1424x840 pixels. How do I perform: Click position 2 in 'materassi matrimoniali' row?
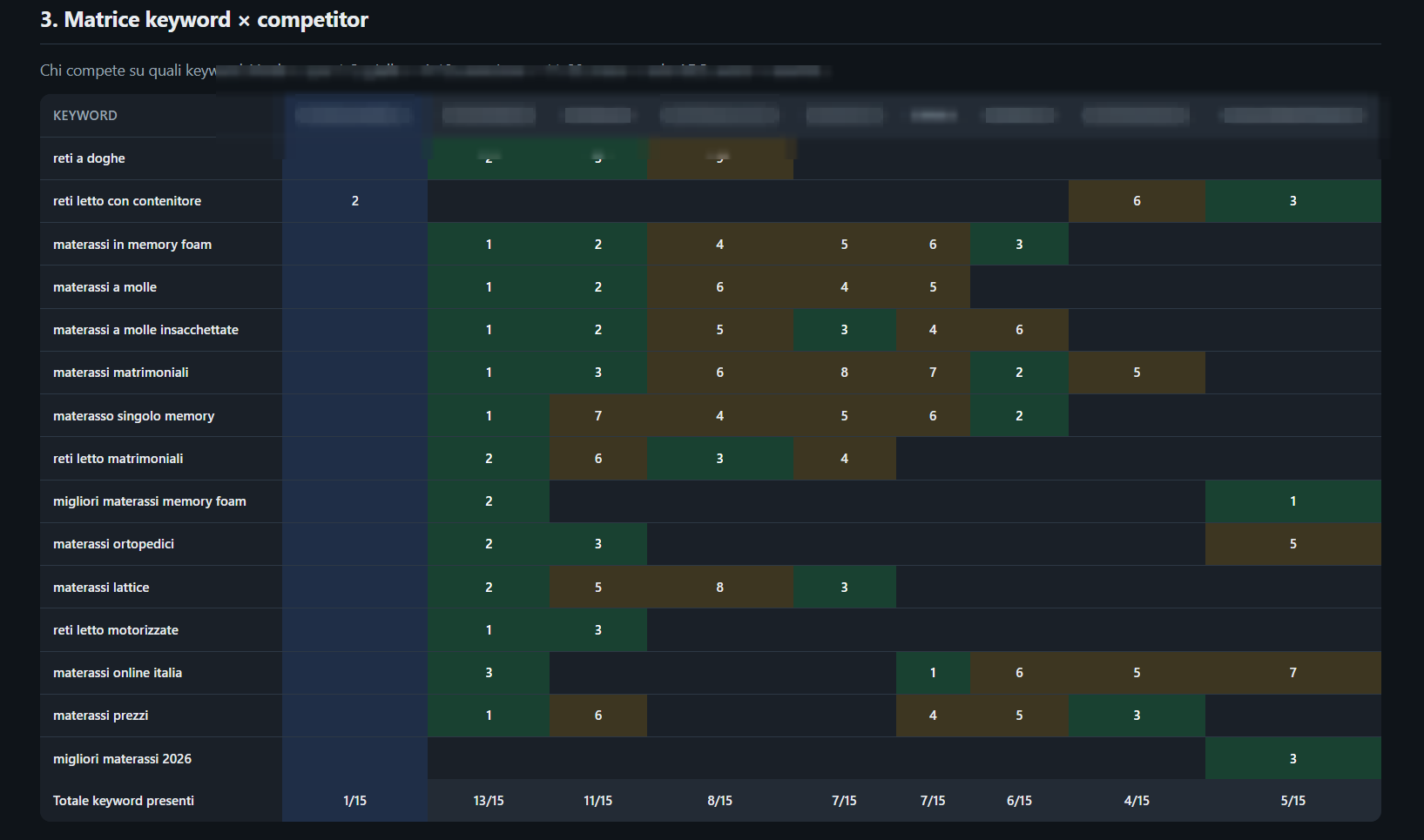pos(1019,373)
